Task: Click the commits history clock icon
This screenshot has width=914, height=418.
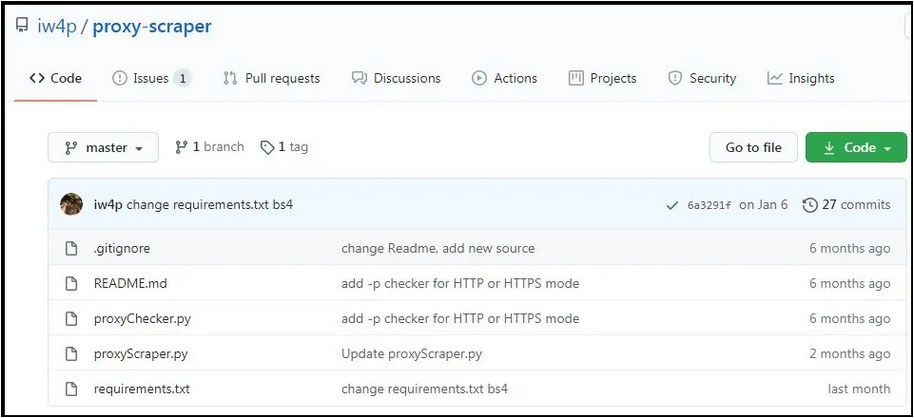Action: click(810, 205)
